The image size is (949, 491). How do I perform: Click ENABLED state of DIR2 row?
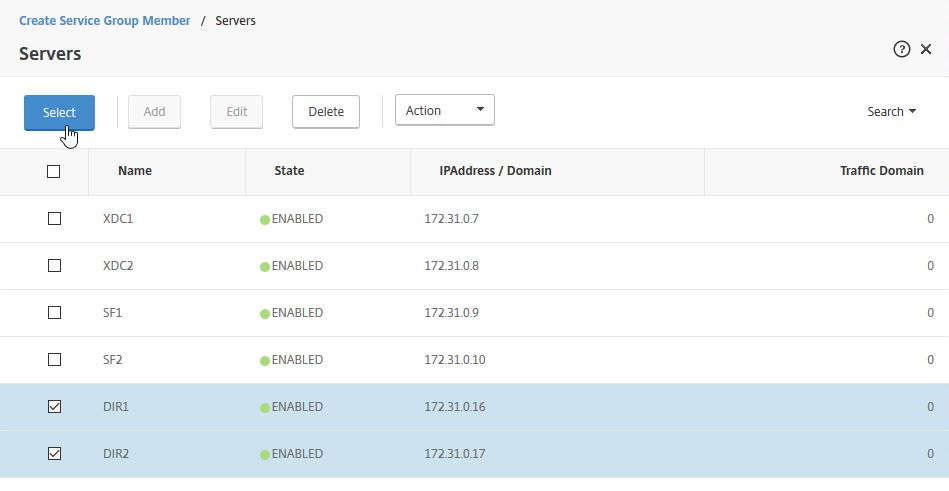(297, 453)
